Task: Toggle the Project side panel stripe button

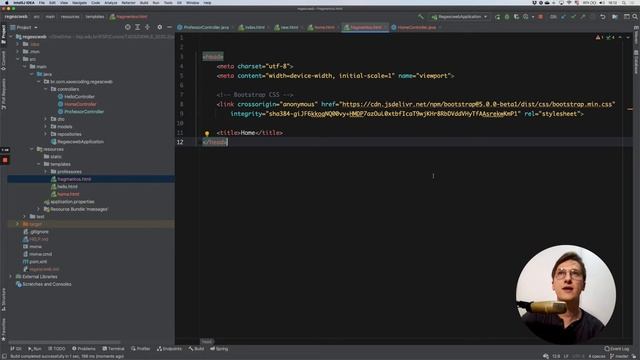Action: click(x=4, y=34)
